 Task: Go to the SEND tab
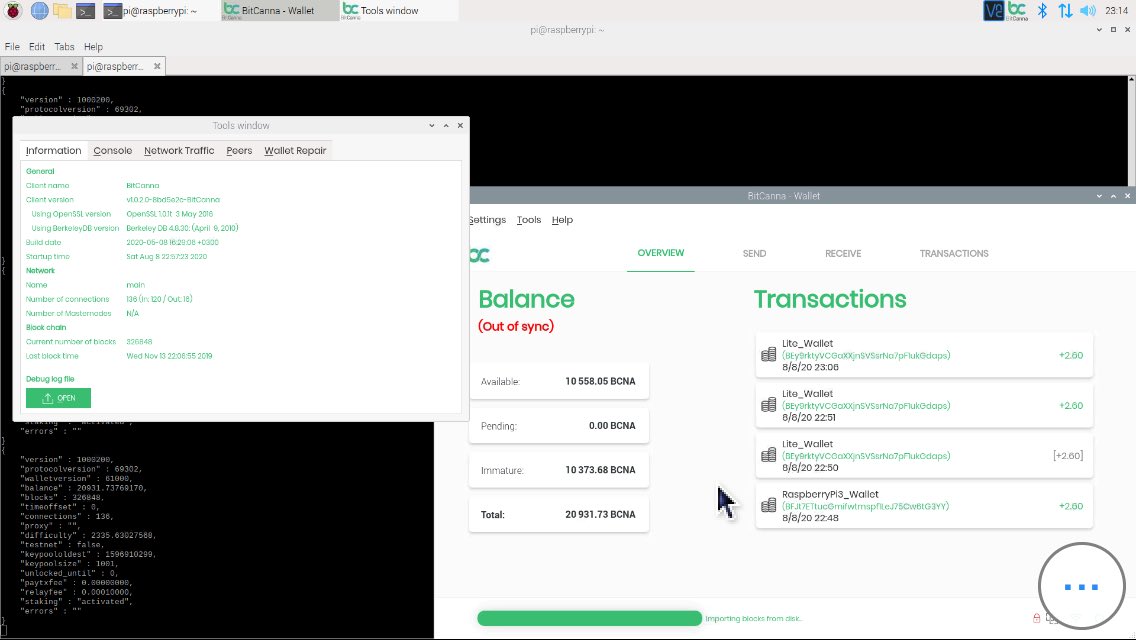point(754,254)
